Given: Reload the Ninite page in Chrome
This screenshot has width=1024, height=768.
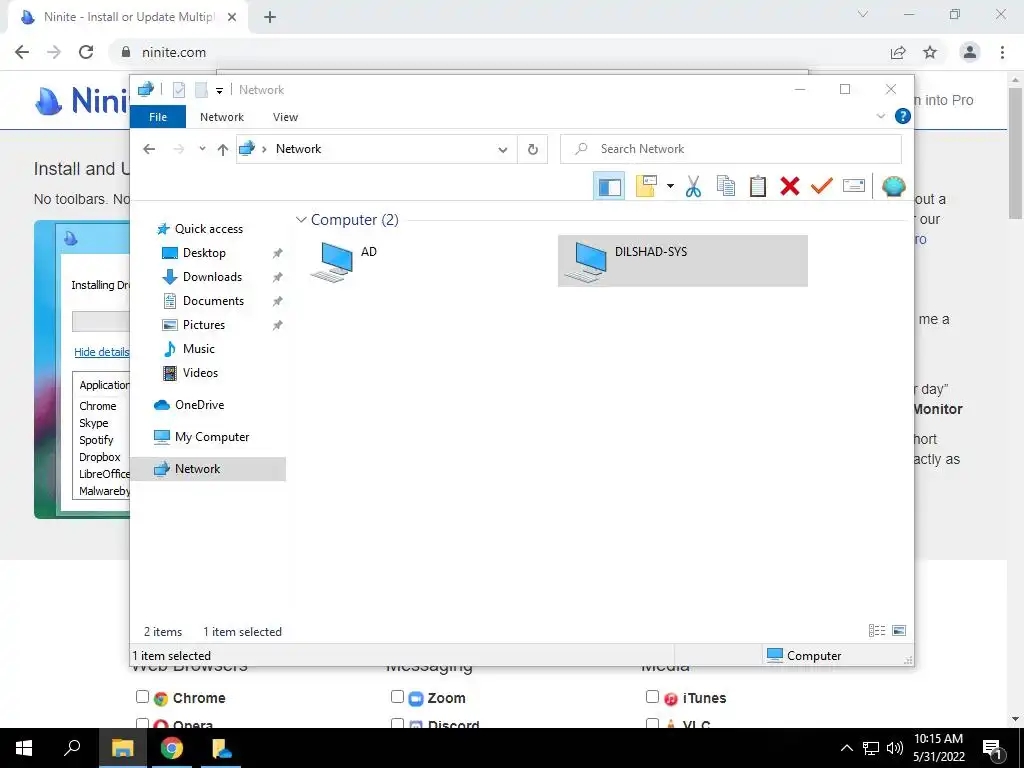Looking at the screenshot, I should (x=86, y=52).
